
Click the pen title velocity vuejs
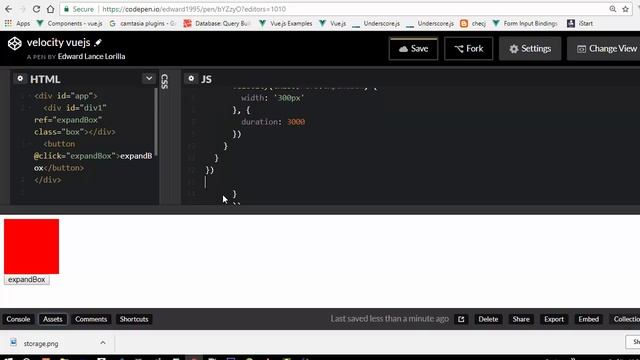pyautogui.click(x=58, y=42)
